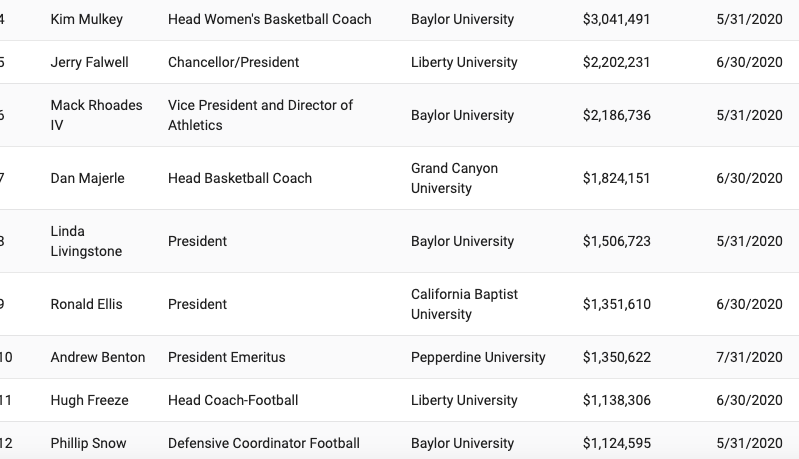Click Pepperdine University cell
The height and width of the screenshot is (459, 799).
tap(478, 357)
